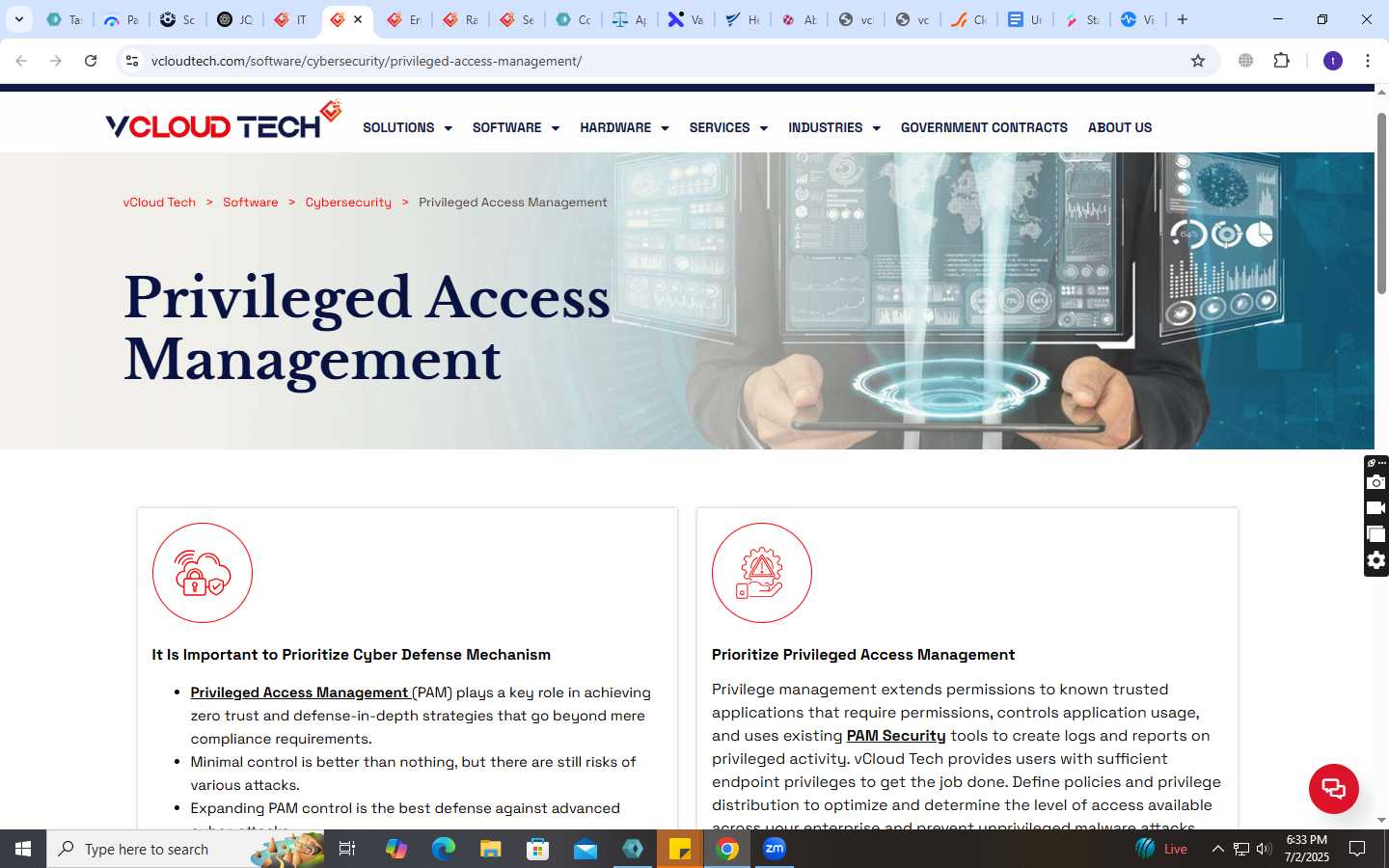Open Sticky Notes from the taskbar

680,849
